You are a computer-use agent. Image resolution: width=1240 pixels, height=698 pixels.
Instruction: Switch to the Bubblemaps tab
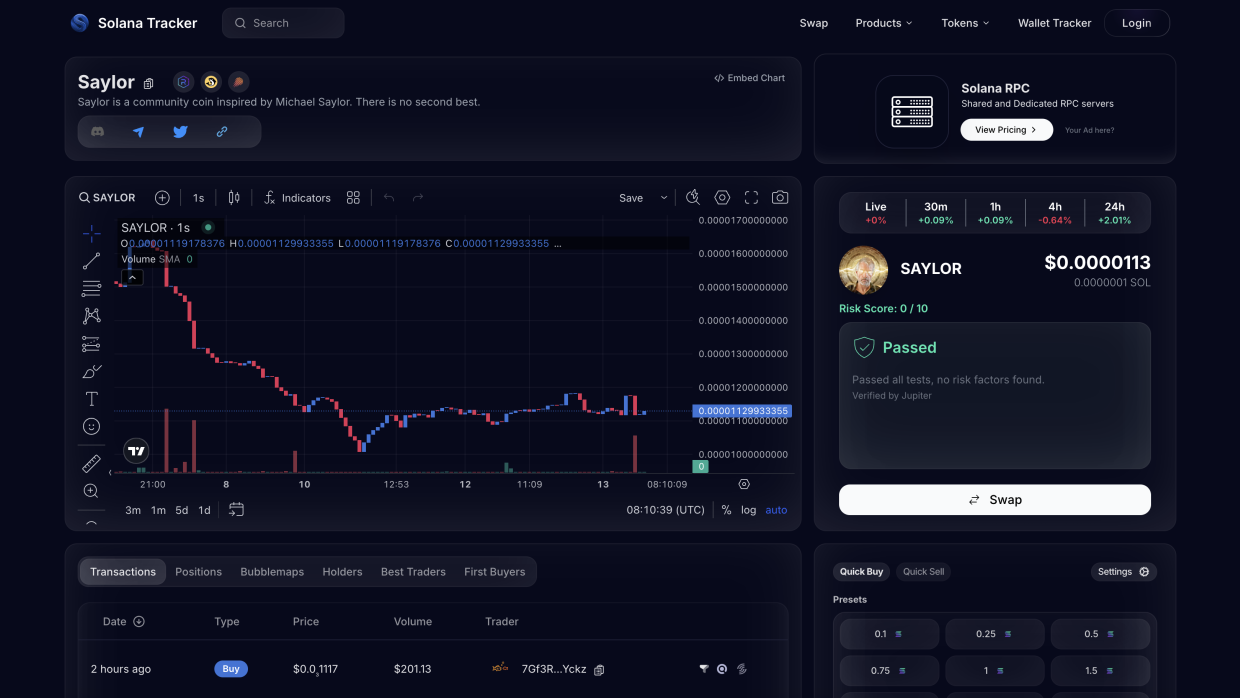272,572
